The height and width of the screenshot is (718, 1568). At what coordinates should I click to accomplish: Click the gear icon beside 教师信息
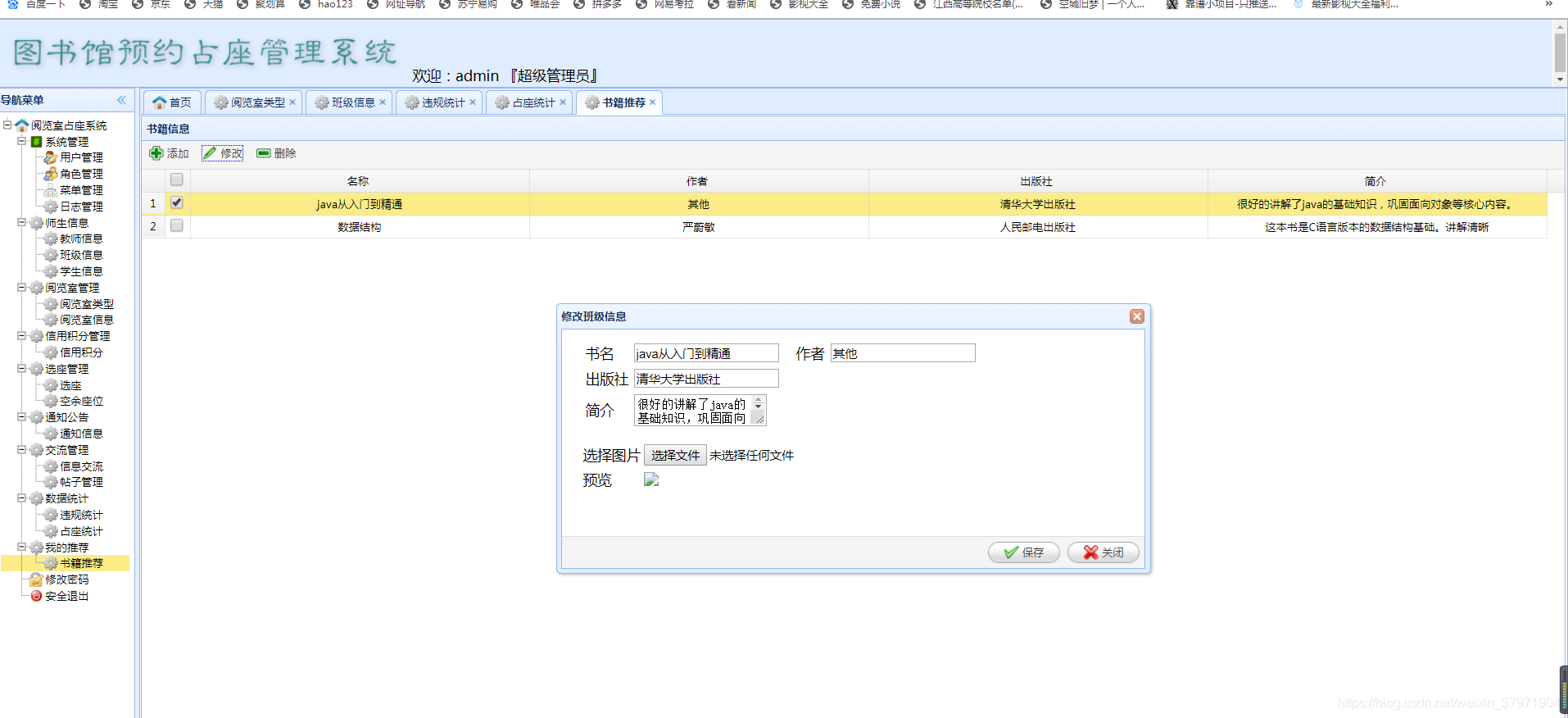pos(51,239)
